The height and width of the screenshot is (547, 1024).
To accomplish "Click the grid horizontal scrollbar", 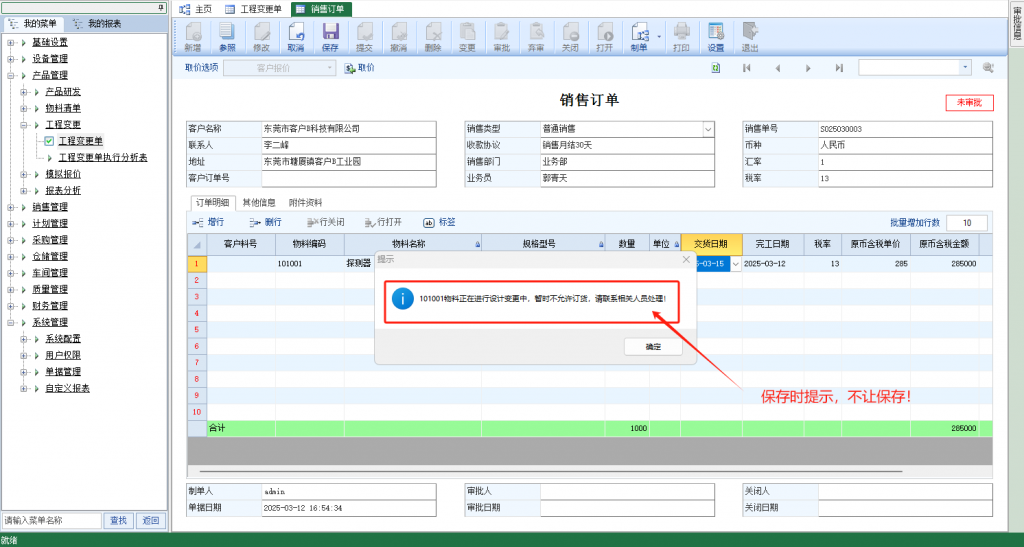I will 551,471.
